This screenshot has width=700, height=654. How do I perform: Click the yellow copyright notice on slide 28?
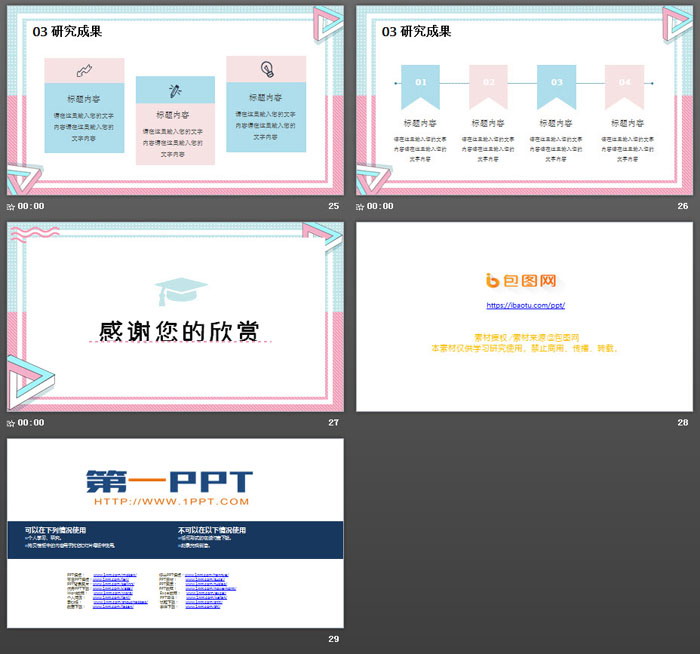coord(525,343)
